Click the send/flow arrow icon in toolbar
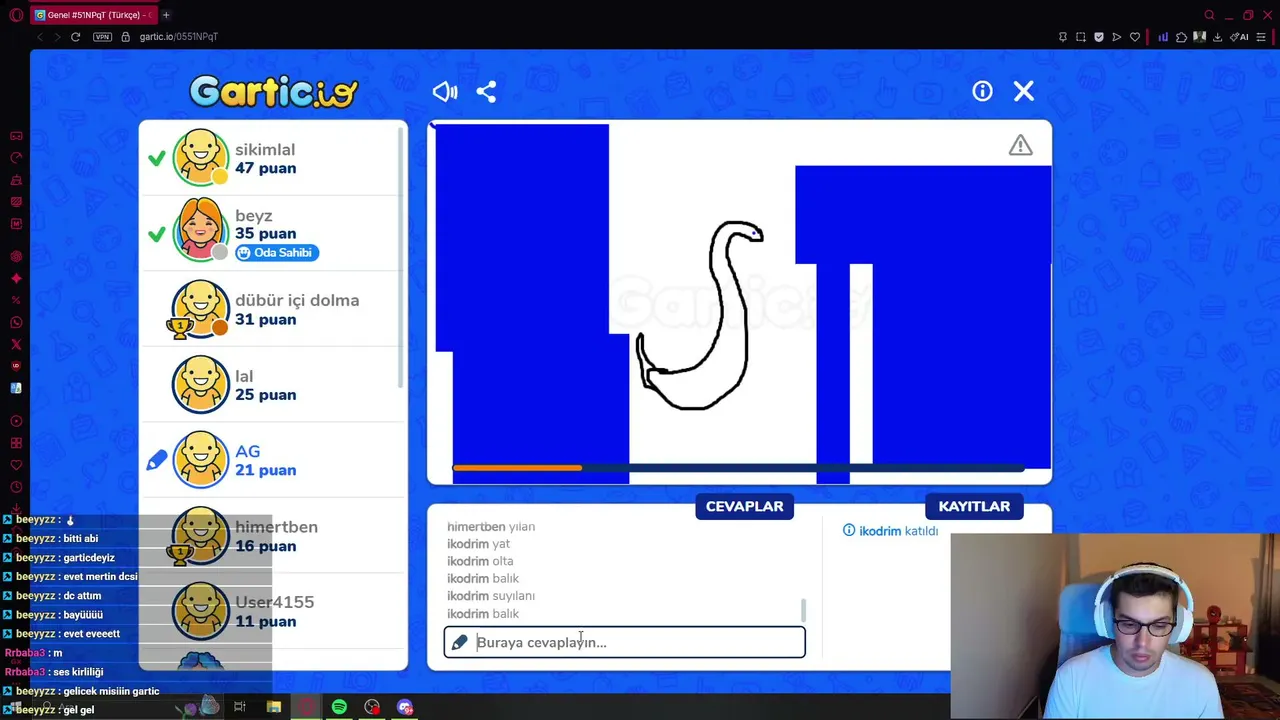Screen dimensions: 1280x720 coord(1116,37)
